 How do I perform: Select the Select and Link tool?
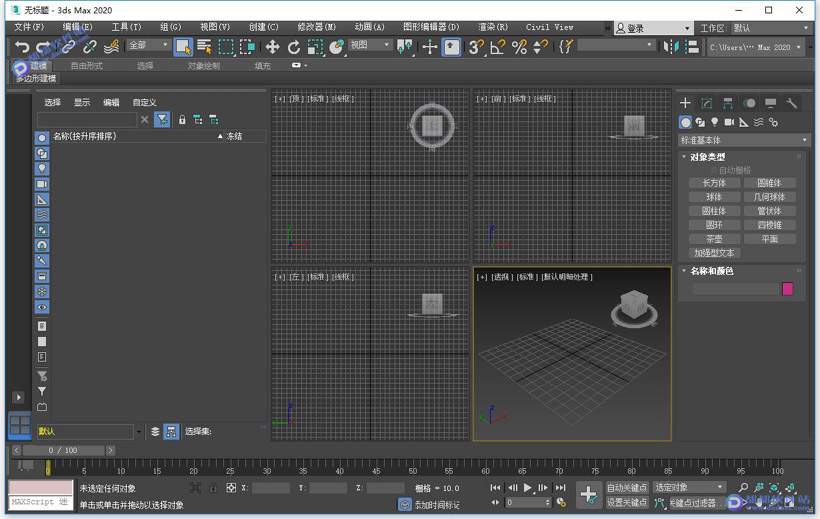click(x=67, y=47)
